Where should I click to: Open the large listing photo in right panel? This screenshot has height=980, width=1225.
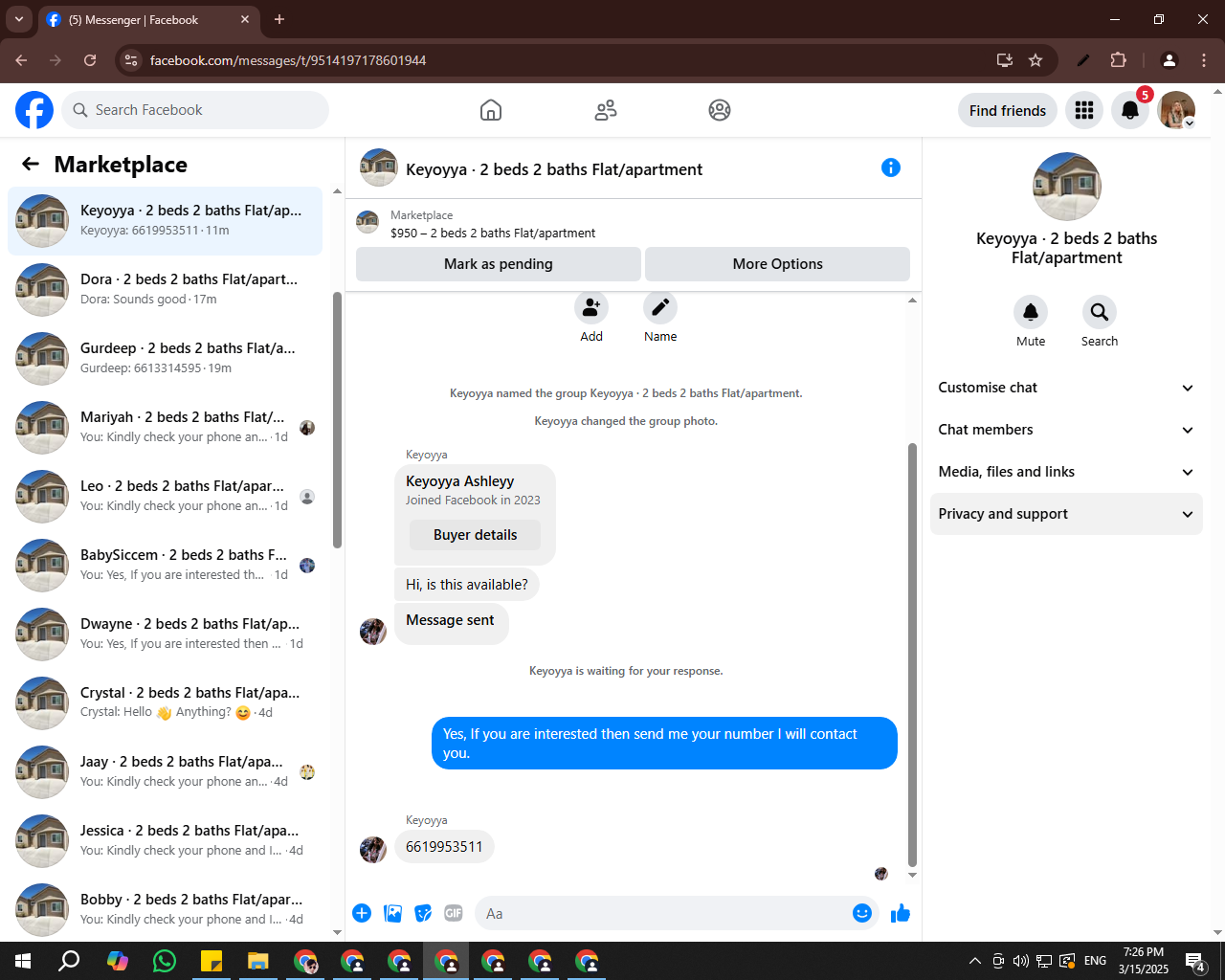(1067, 187)
